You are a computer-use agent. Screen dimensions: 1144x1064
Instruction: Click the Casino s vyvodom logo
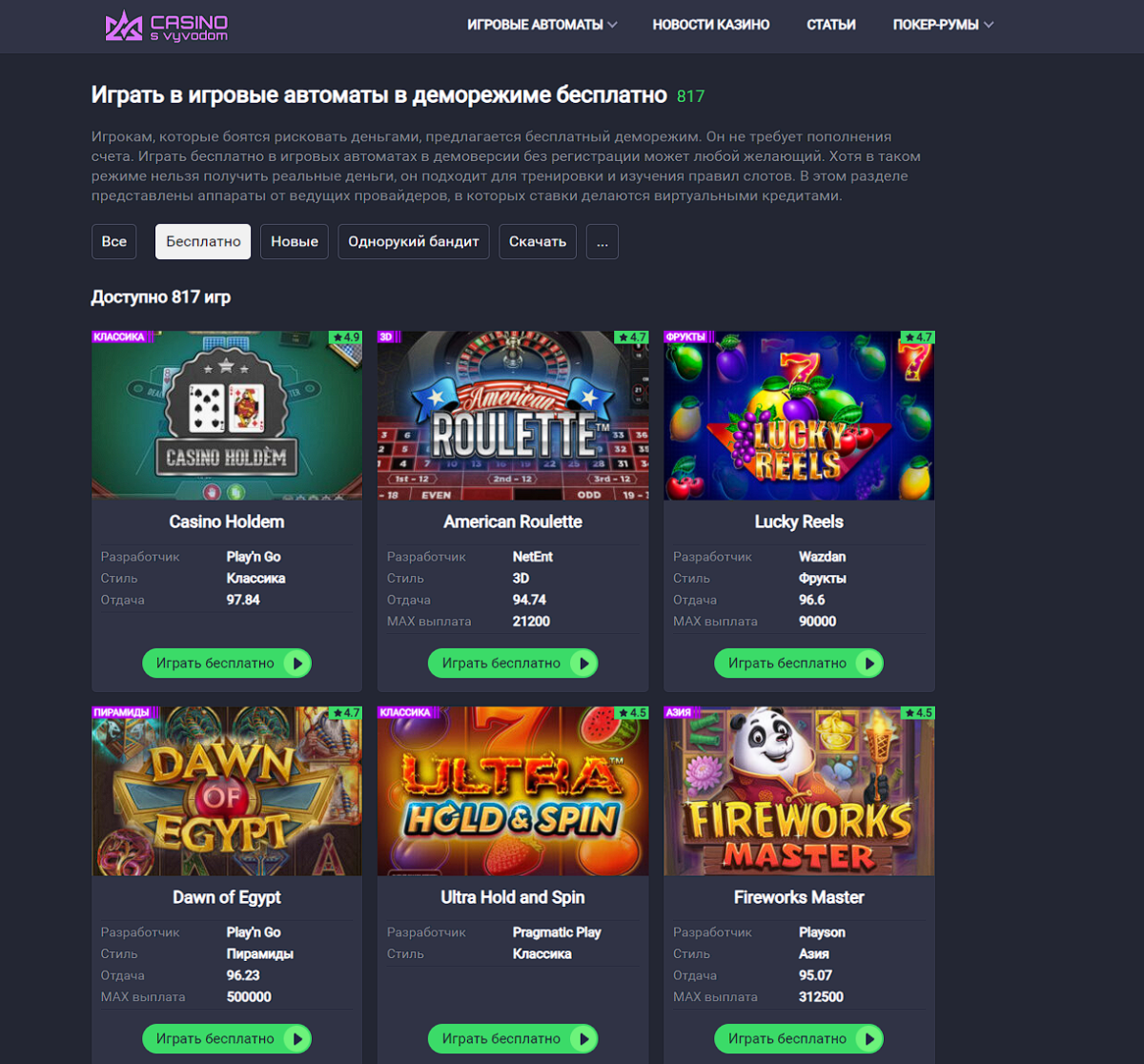(167, 26)
